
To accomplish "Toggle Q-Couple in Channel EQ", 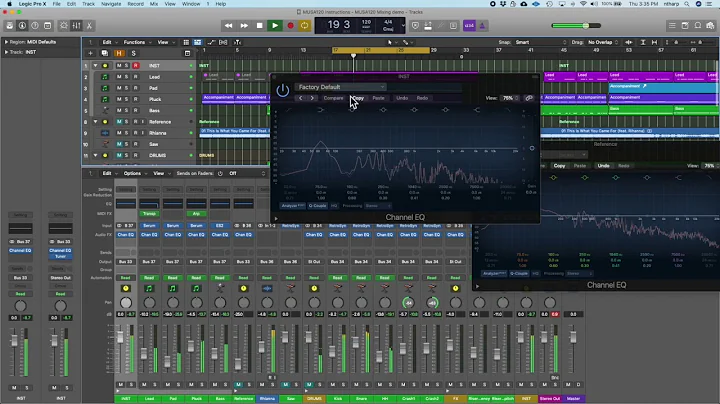I will pos(317,206).
